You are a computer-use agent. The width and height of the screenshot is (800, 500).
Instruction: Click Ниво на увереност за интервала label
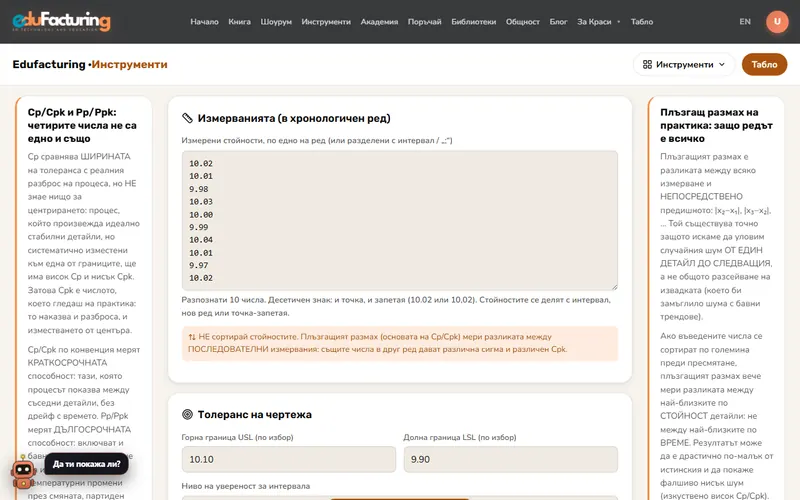245,486
